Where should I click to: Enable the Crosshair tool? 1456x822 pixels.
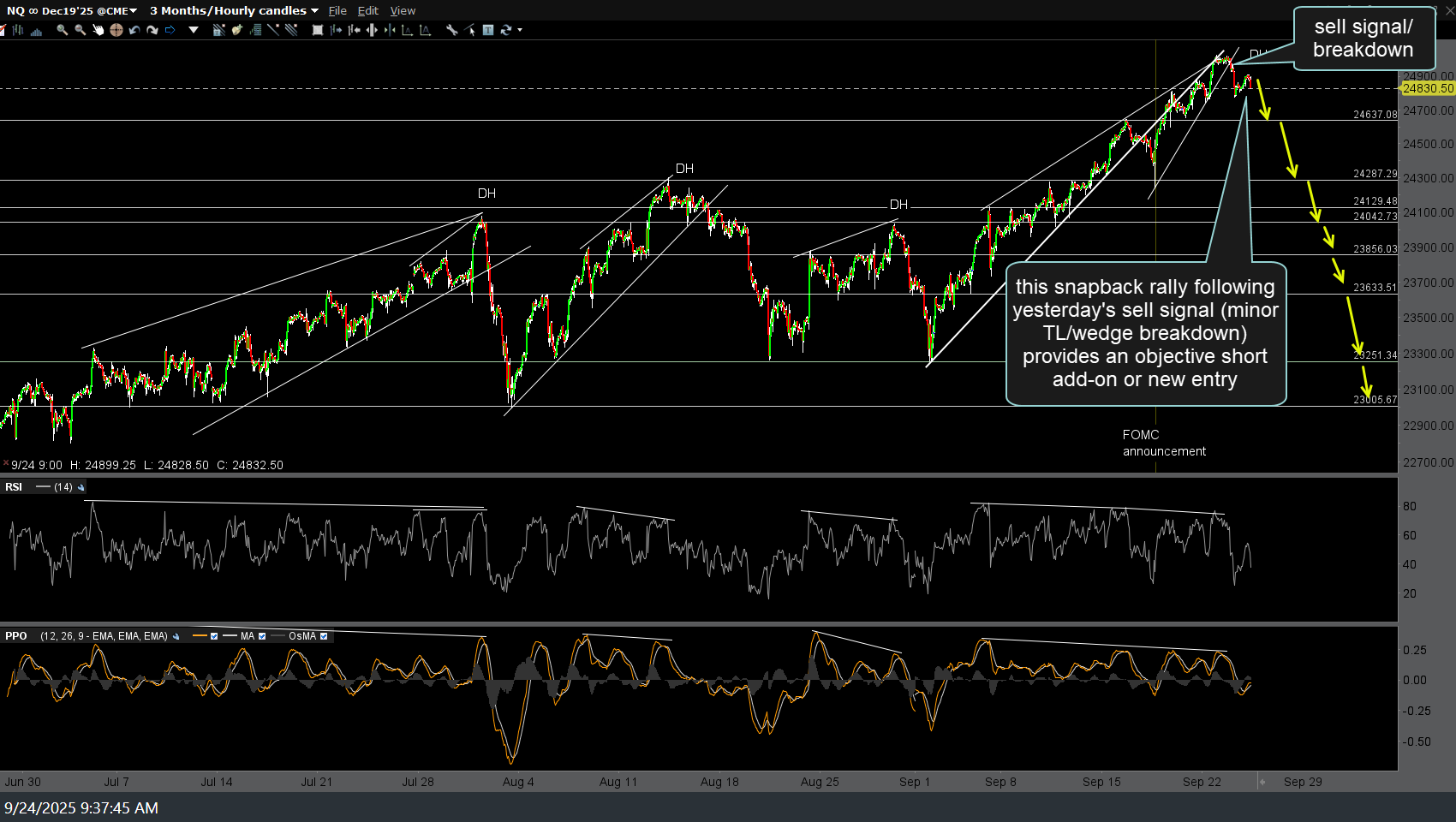click(x=116, y=30)
